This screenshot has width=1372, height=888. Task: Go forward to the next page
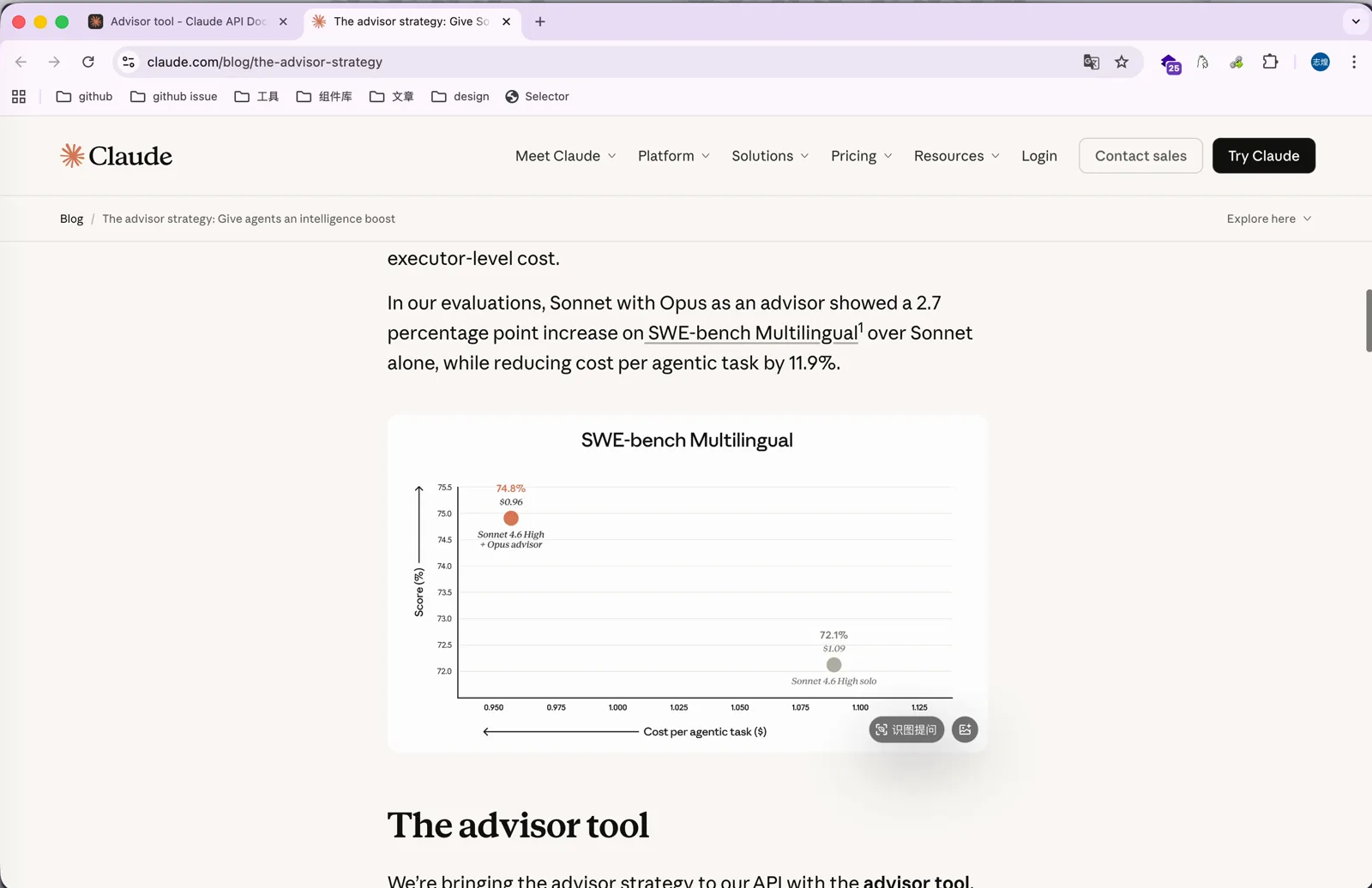click(x=54, y=62)
